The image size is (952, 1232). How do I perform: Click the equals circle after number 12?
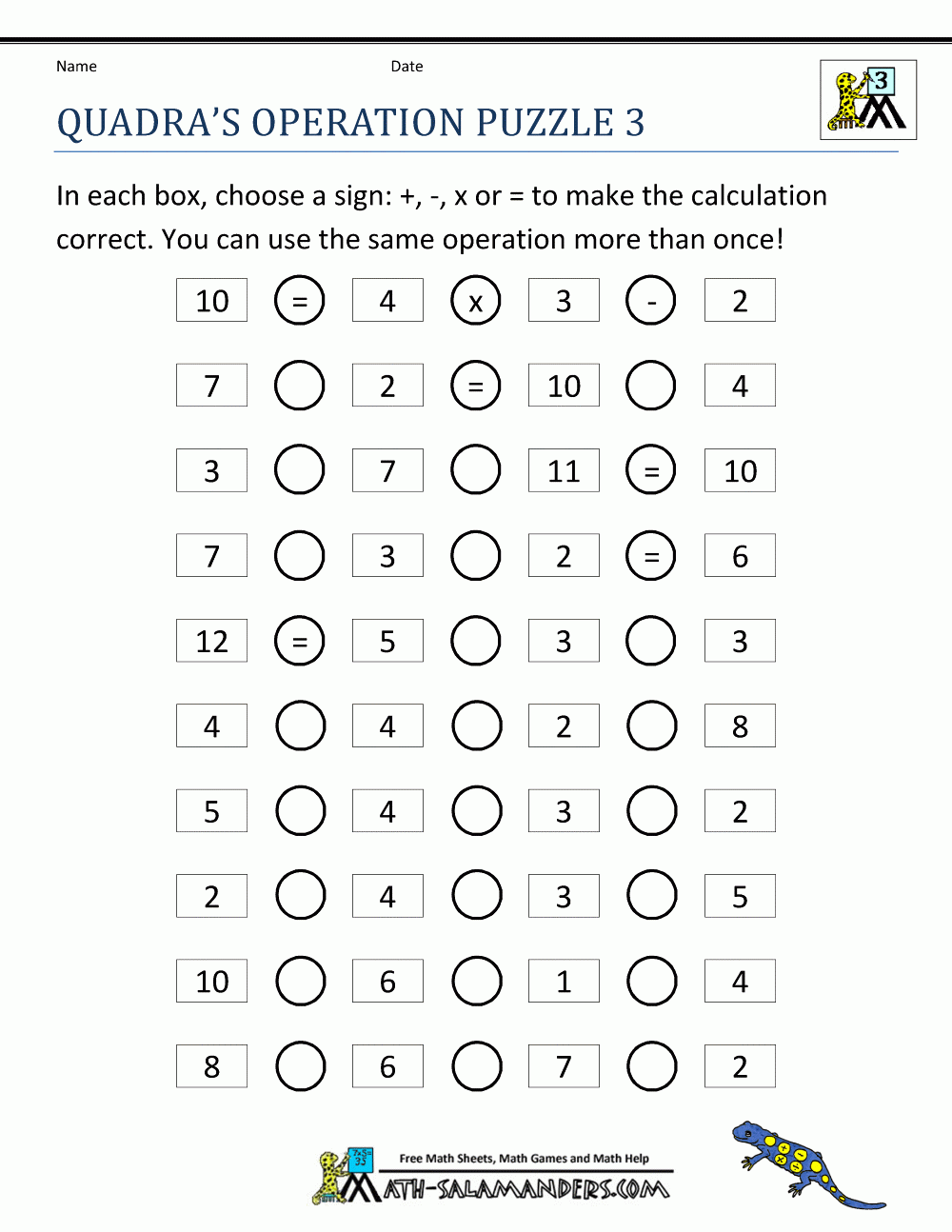(x=300, y=641)
